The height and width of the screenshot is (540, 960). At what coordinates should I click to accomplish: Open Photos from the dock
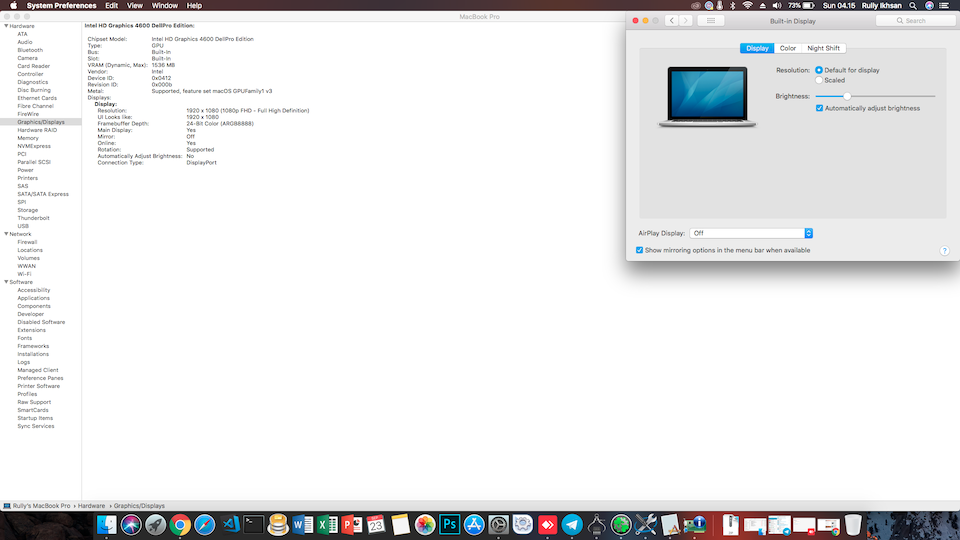425,525
